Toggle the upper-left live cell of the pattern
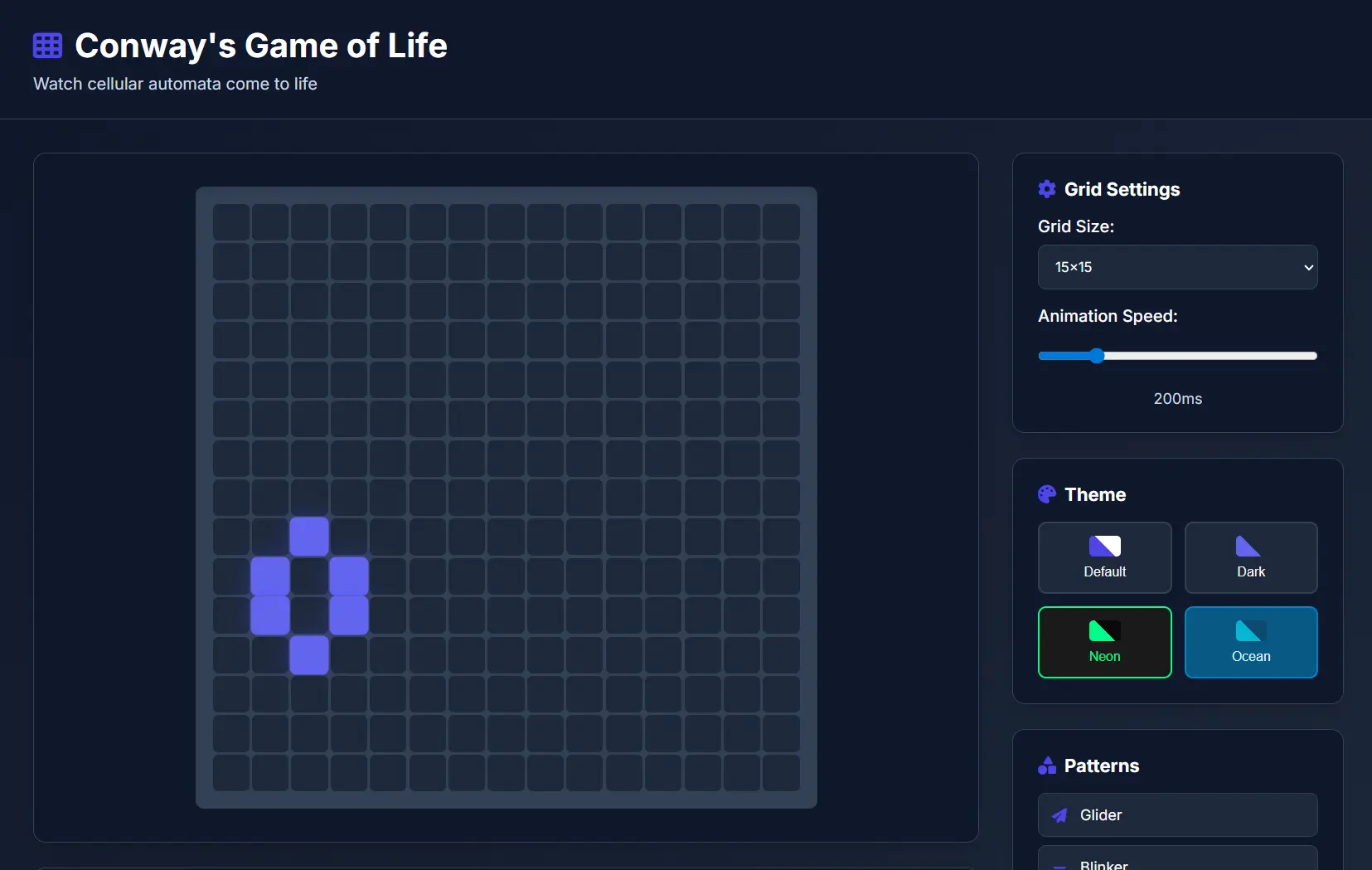The height and width of the screenshot is (870, 1372). [270, 576]
